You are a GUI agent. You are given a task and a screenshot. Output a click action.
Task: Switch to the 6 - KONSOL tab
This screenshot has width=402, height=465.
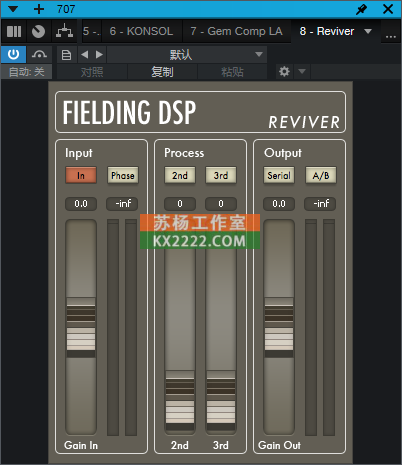[141, 31]
